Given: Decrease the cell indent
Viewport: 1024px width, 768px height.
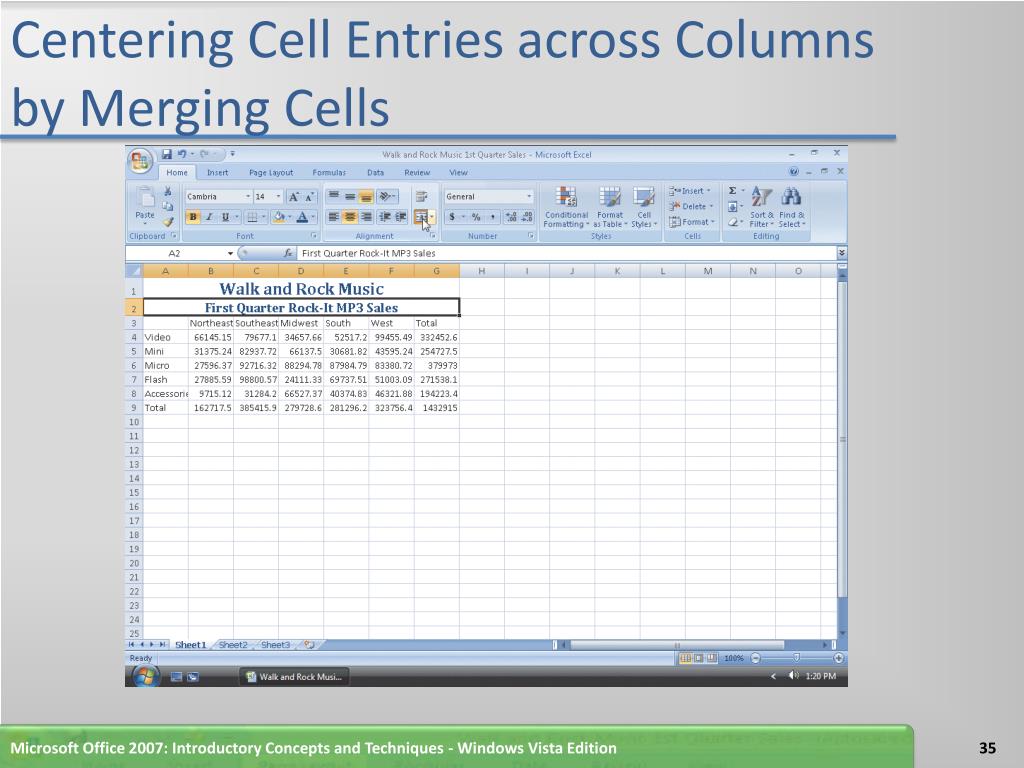Looking at the screenshot, I should click(x=385, y=217).
